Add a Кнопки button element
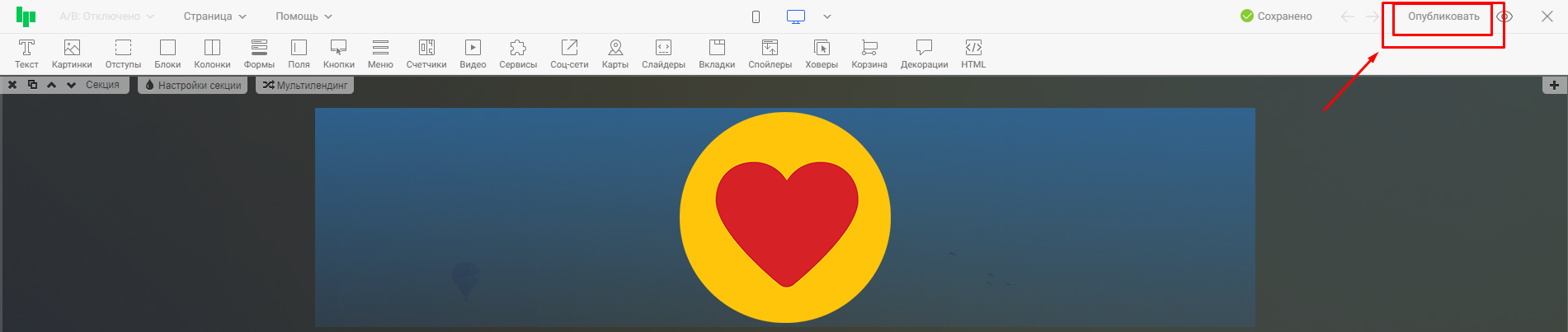 tap(338, 53)
